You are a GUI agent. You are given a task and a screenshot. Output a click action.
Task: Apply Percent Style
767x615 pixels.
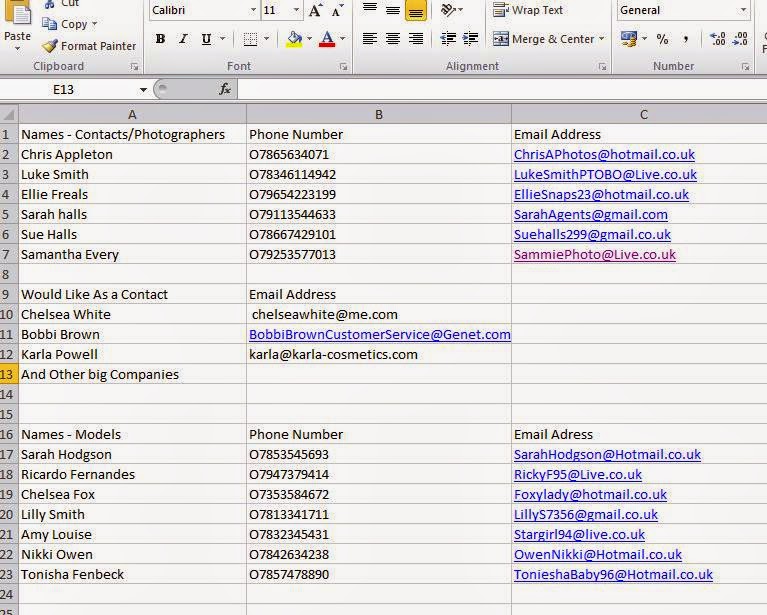tap(662, 39)
